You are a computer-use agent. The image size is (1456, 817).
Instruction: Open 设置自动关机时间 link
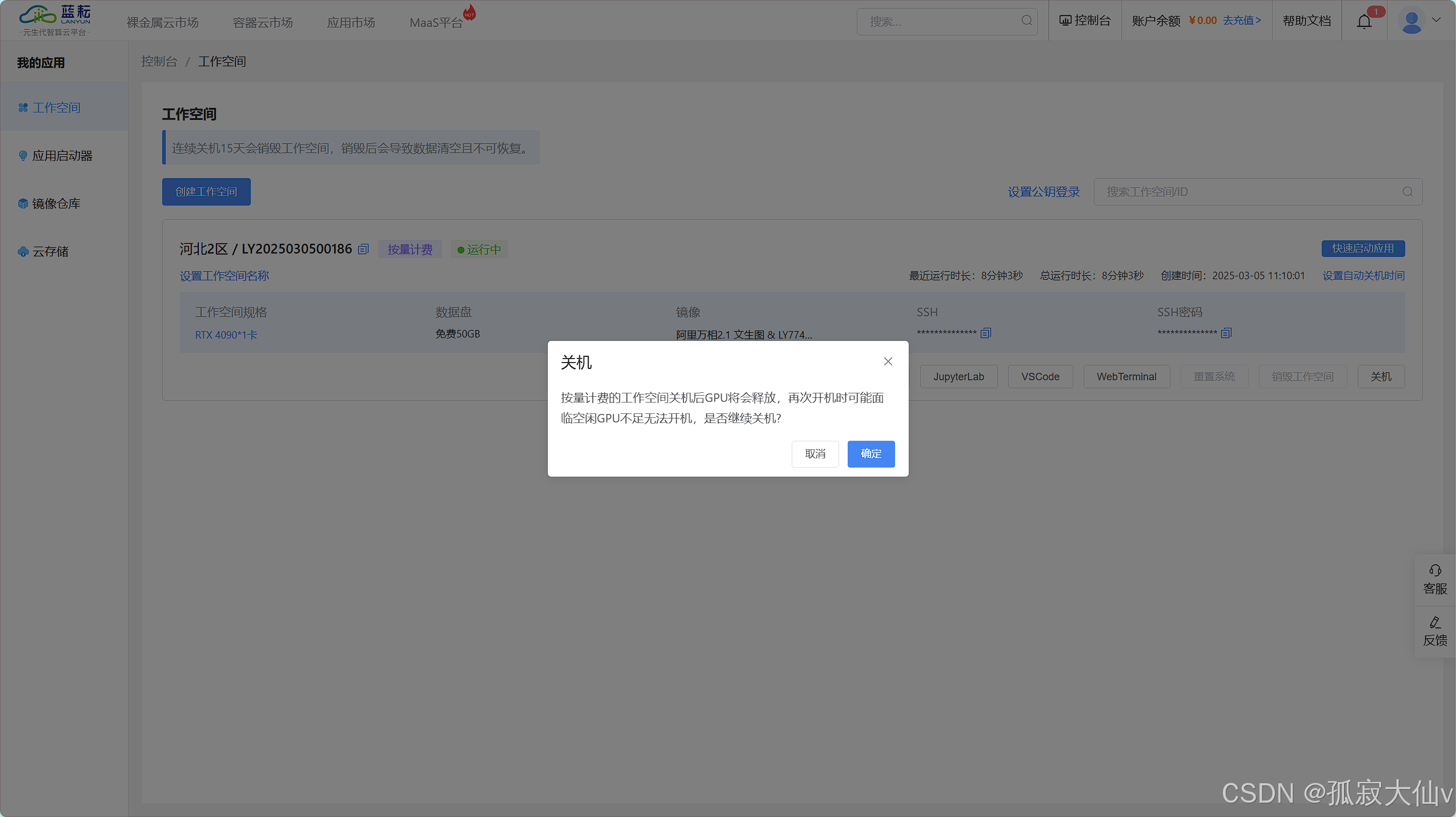(1363, 276)
